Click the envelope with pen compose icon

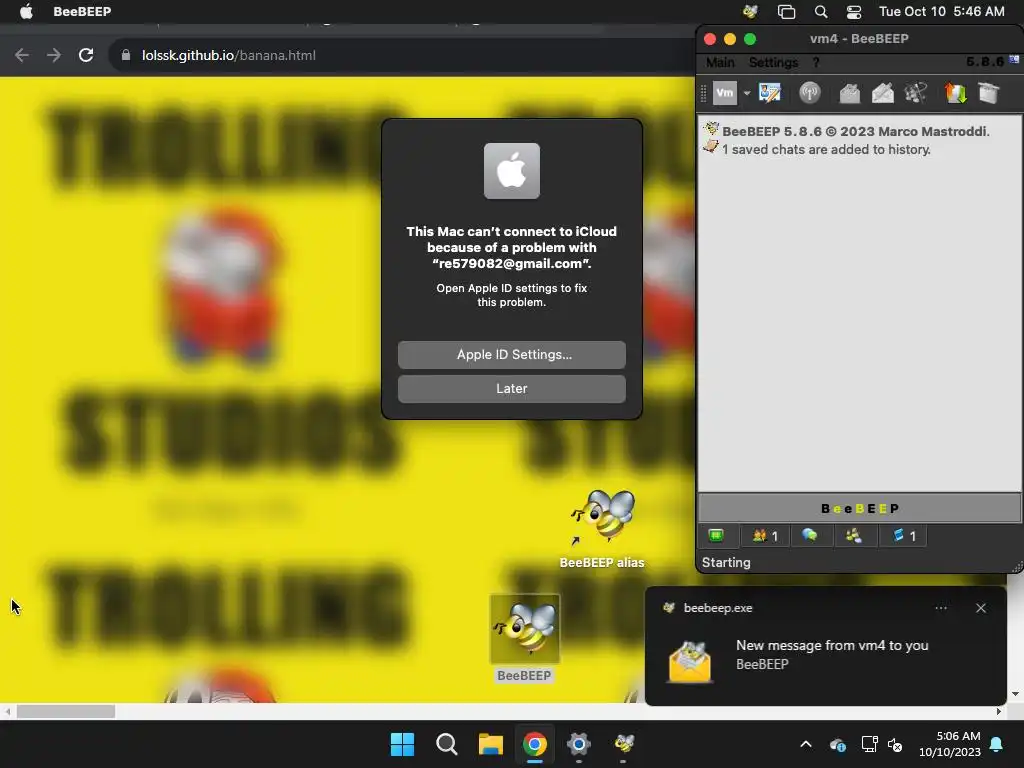click(x=882, y=93)
